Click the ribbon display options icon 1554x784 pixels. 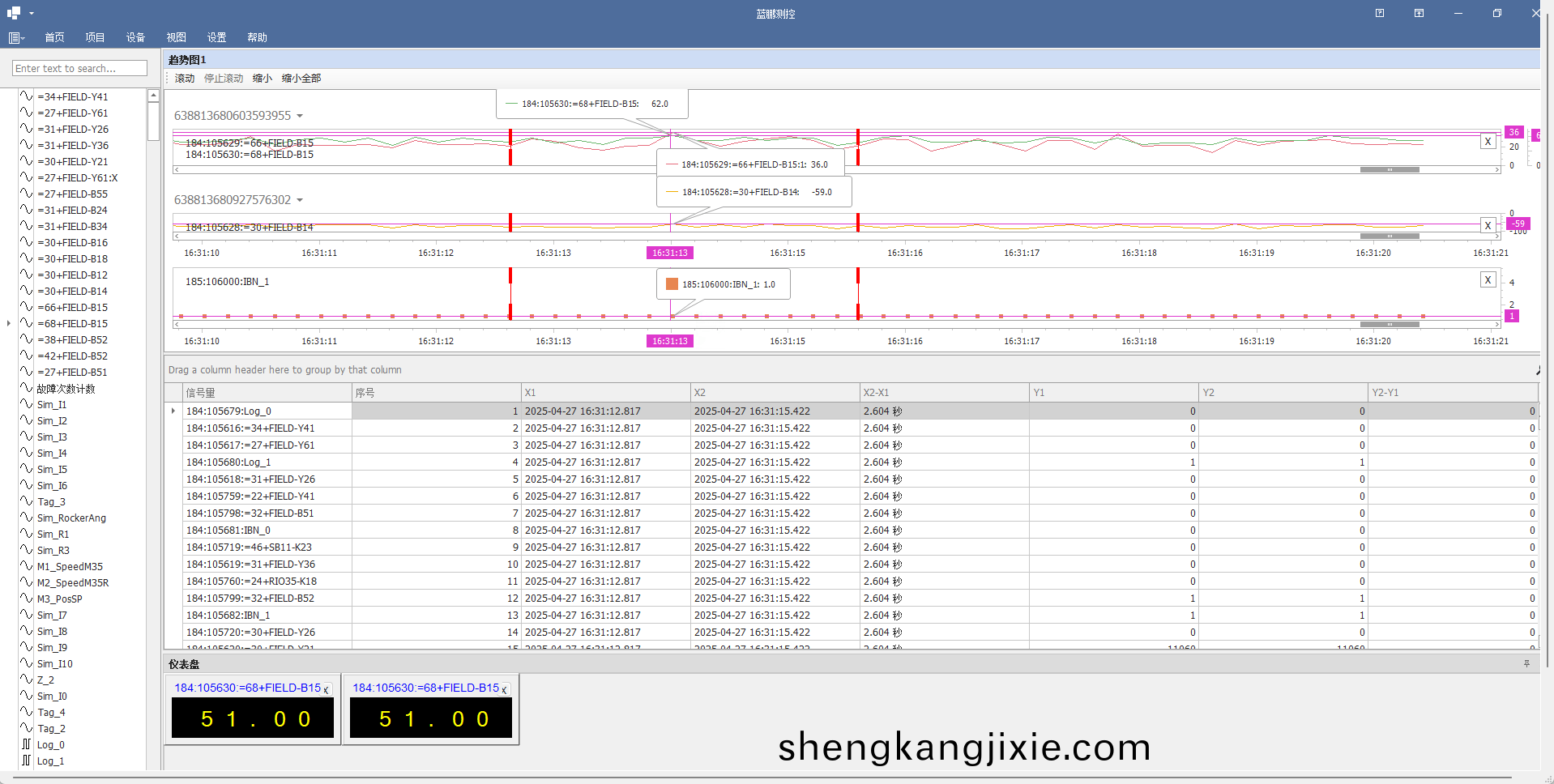1419,13
